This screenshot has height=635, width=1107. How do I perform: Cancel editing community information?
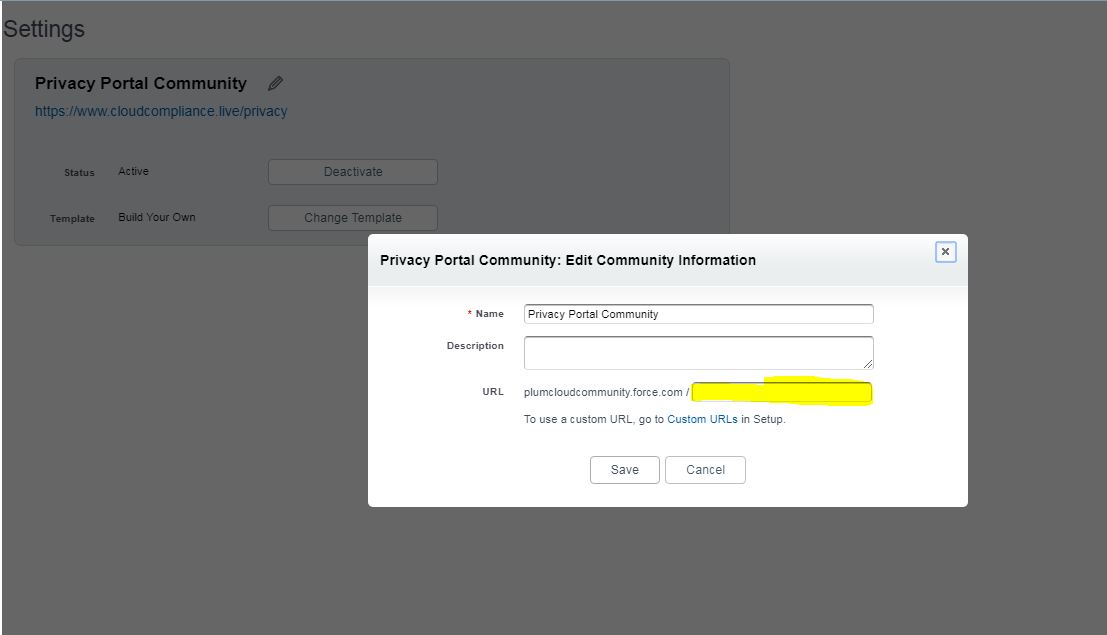[x=705, y=470]
